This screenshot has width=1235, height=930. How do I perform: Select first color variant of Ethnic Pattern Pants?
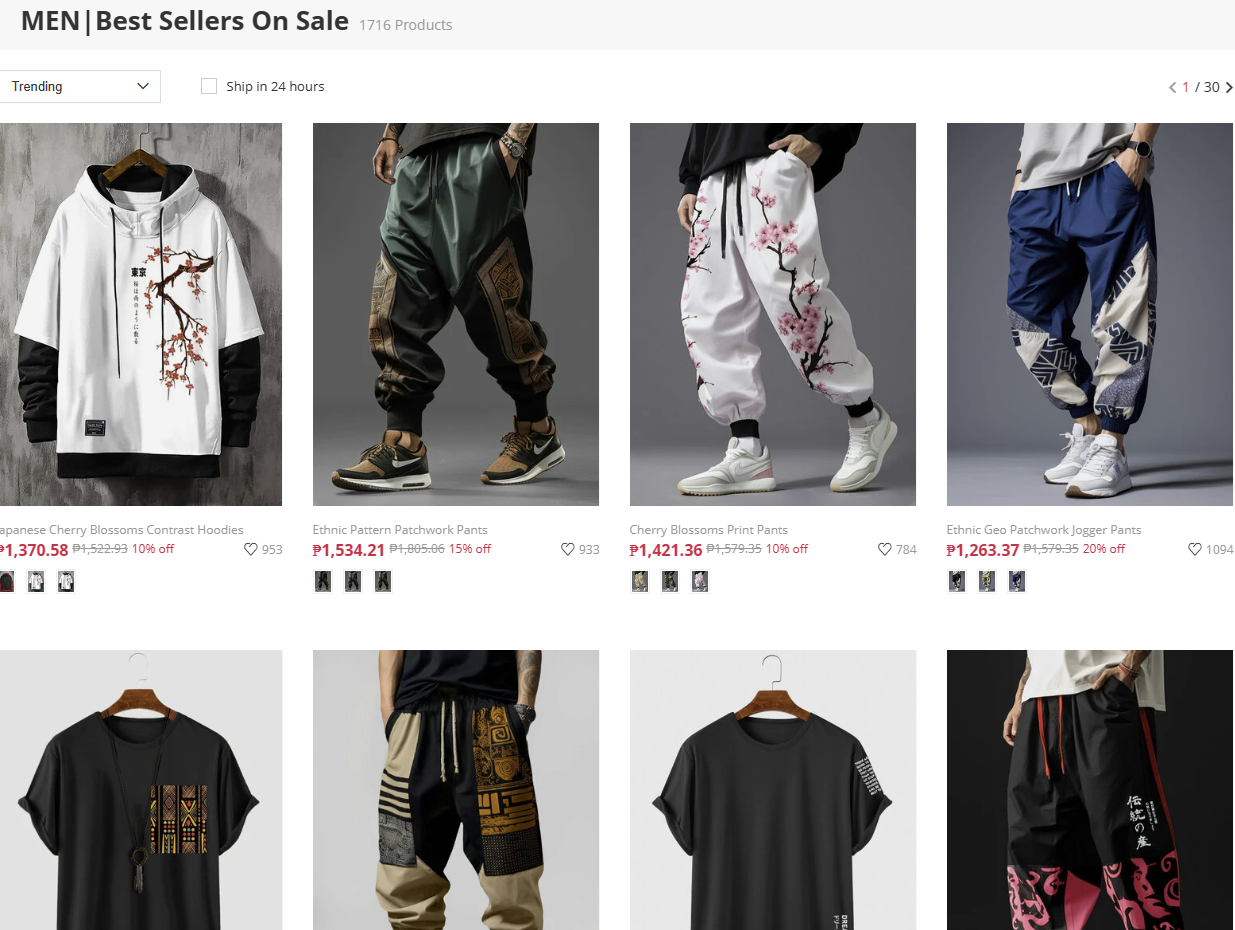[x=323, y=581]
